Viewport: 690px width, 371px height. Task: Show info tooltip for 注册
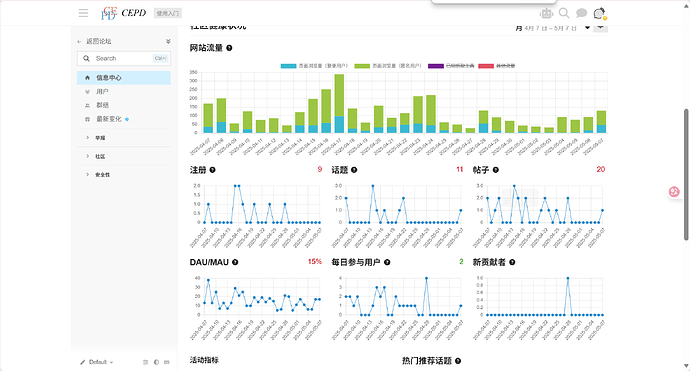click(x=213, y=170)
